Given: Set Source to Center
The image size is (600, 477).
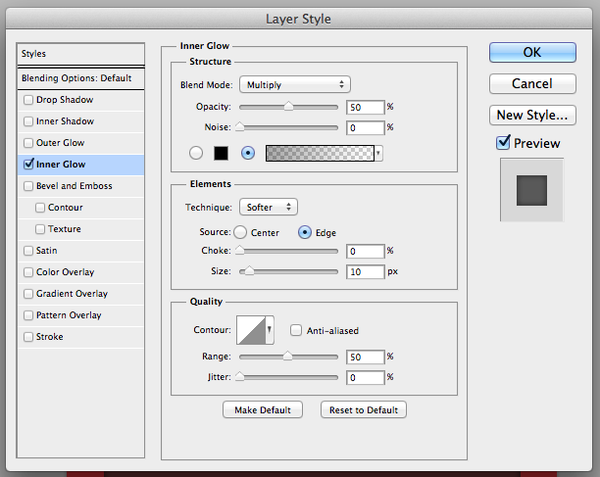Looking at the screenshot, I should tap(240, 232).
